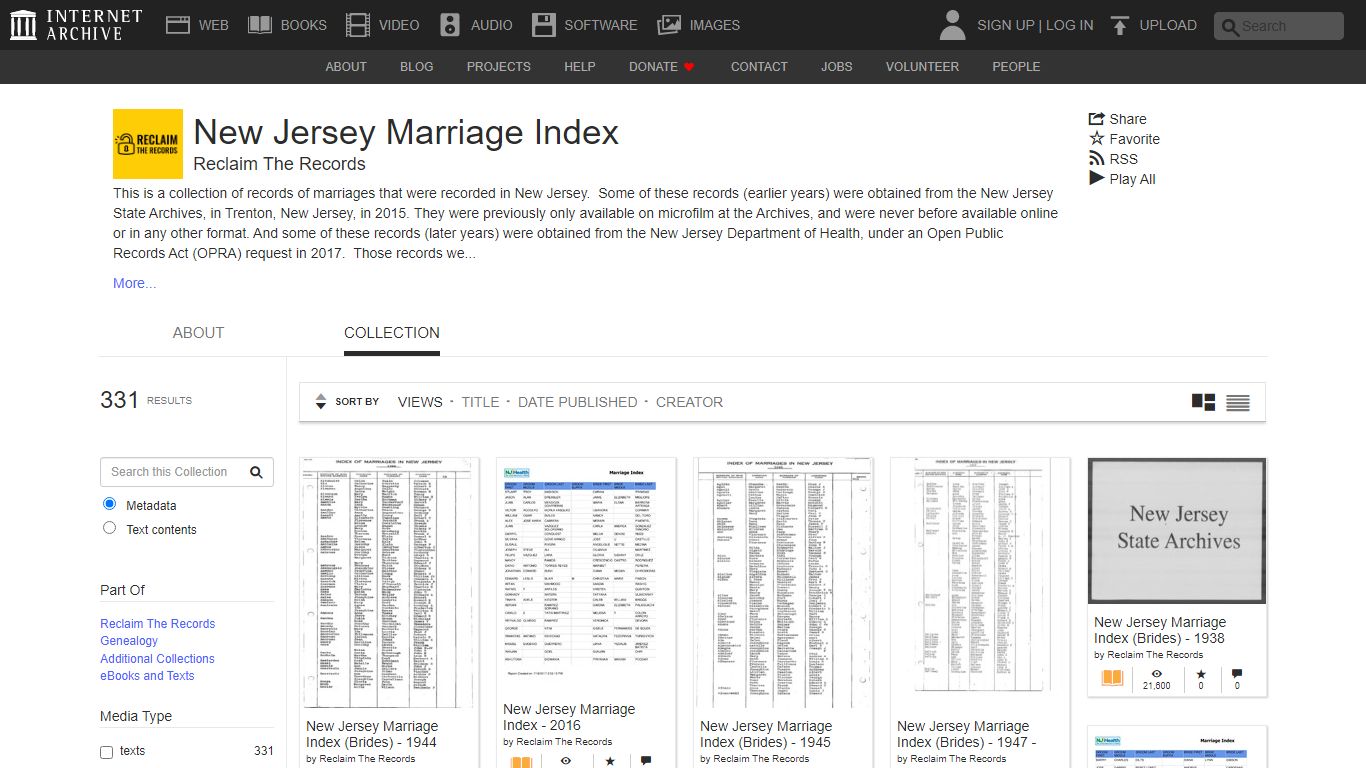The image size is (1366, 768).
Task: Open the New Jersey Marriage Index (Brides) - 1938 title
Action: 1160,630
